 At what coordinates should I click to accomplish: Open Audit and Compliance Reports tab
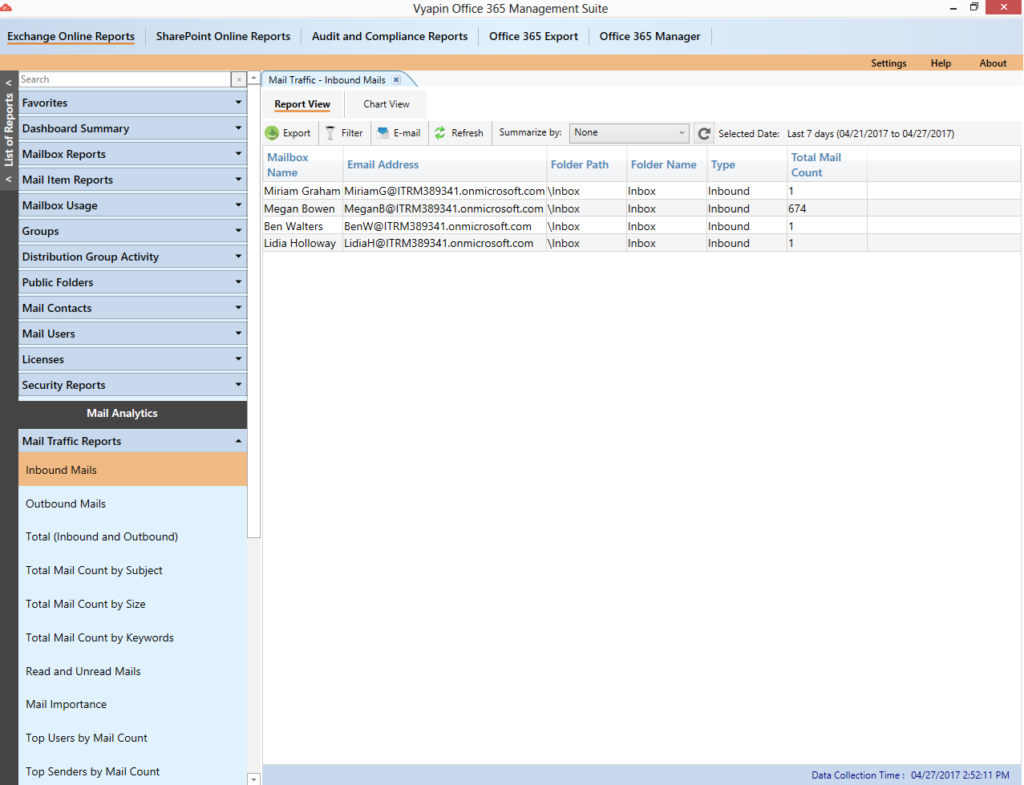click(389, 37)
